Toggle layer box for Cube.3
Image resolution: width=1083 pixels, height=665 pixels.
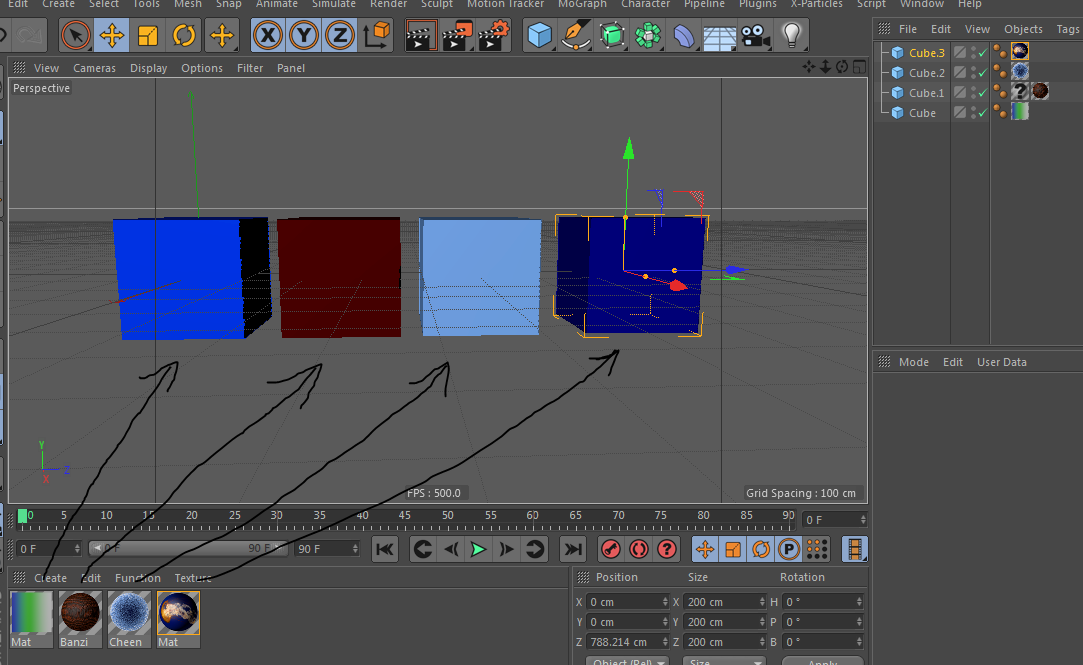pos(960,52)
